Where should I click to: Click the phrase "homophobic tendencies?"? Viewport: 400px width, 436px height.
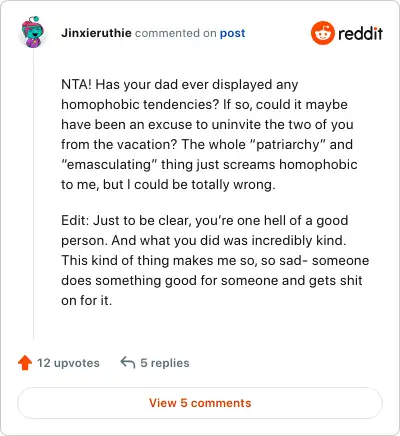pos(140,105)
